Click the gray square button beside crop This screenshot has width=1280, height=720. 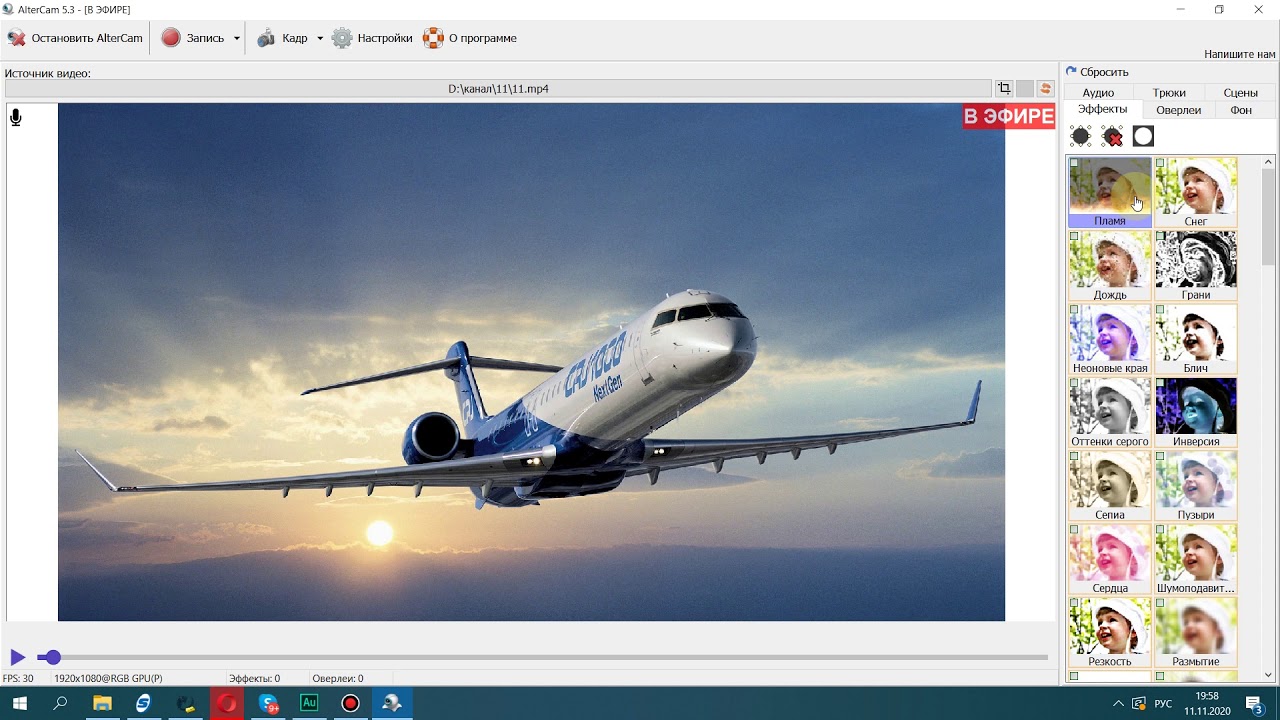pos(1025,89)
